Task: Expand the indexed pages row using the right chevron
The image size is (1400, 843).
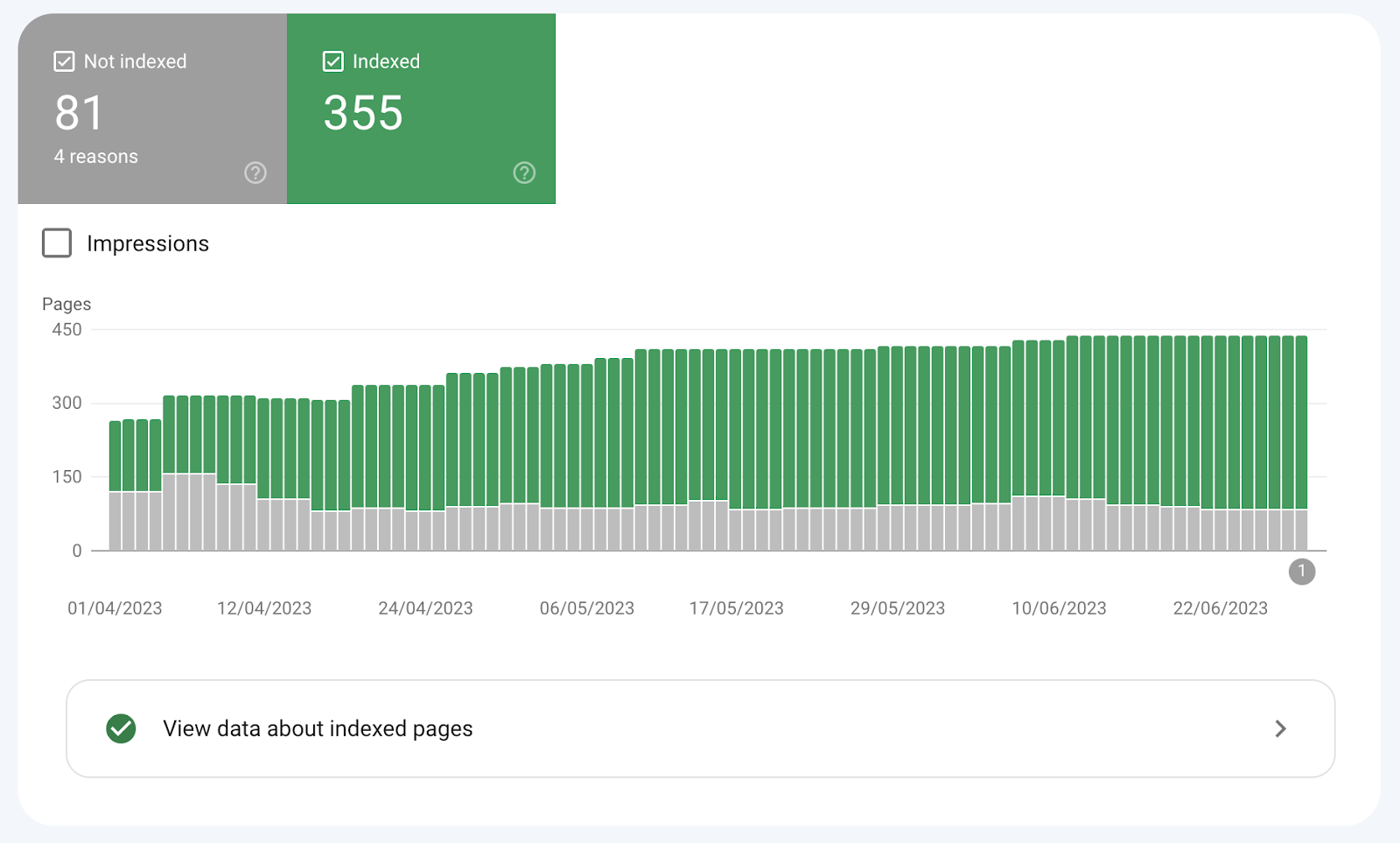Action: [1280, 728]
